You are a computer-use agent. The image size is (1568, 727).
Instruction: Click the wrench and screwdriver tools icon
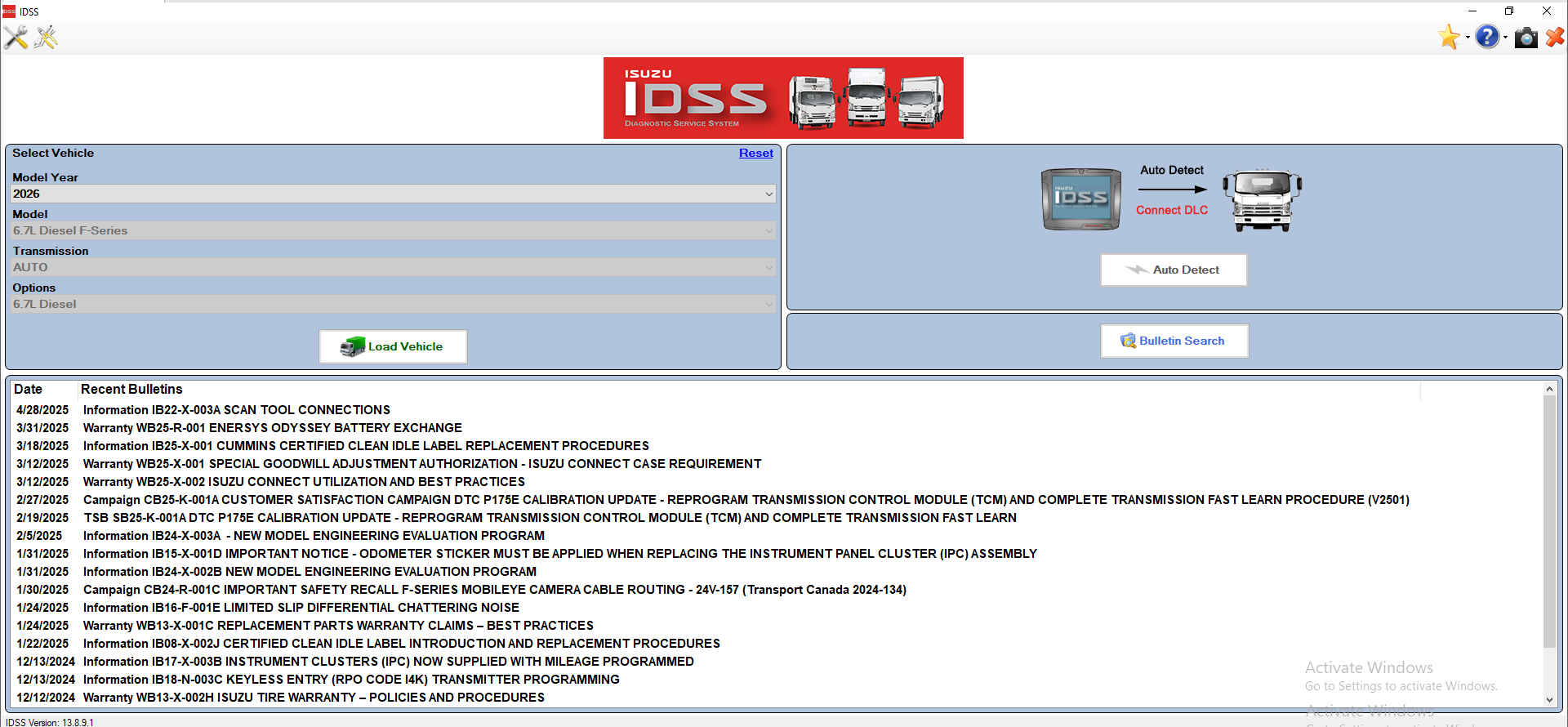[x=16, y=37]
